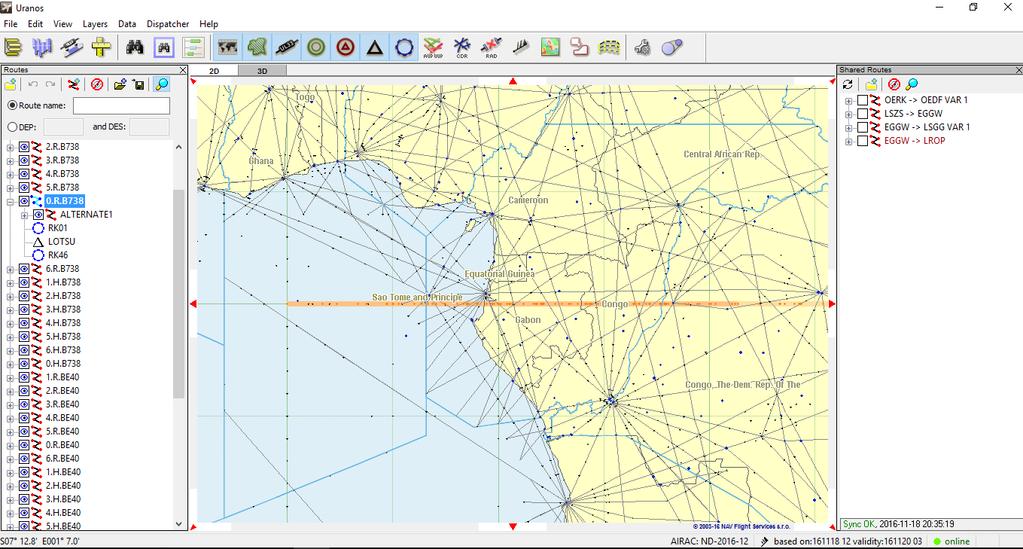Screen dimensions: 1023x549
Task: Toggle the green circle navaid layer icon
Action: coord(316,47)
